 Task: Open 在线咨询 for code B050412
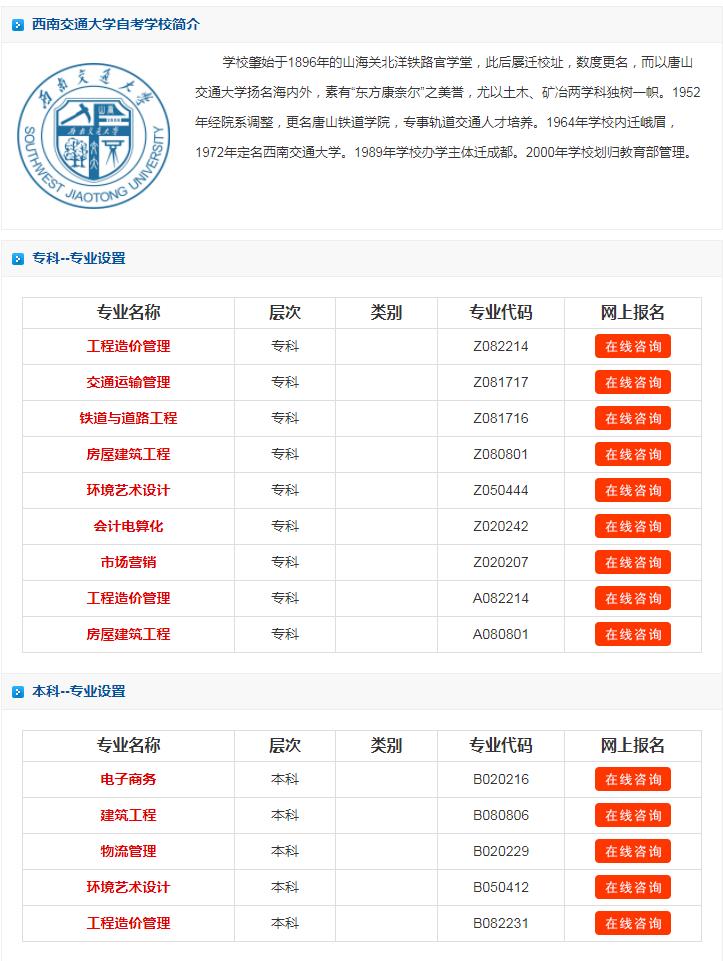pyautogui.click(x=632, y=887)
